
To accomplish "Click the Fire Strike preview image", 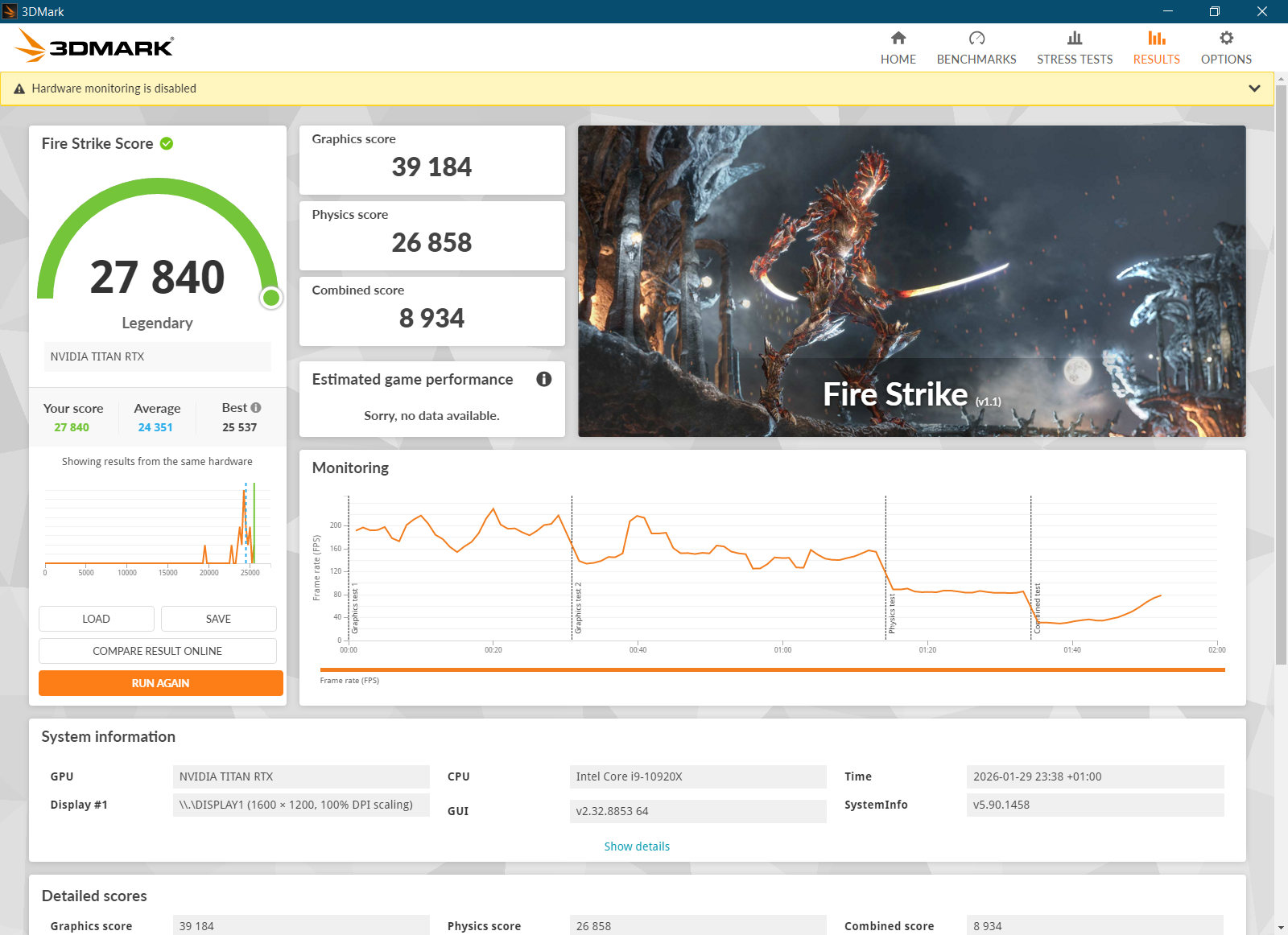I will pos(911,281).
